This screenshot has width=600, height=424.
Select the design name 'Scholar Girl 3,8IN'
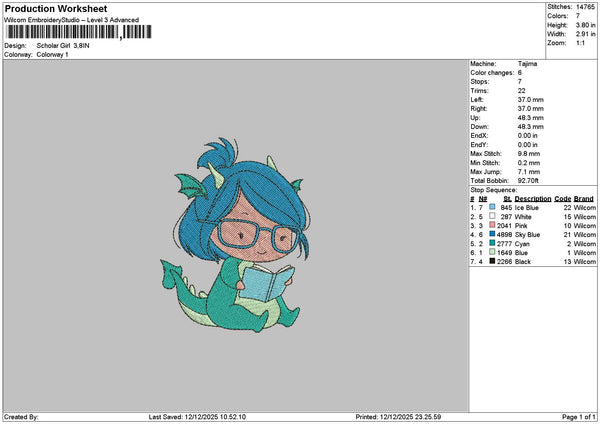pos(63,46)
